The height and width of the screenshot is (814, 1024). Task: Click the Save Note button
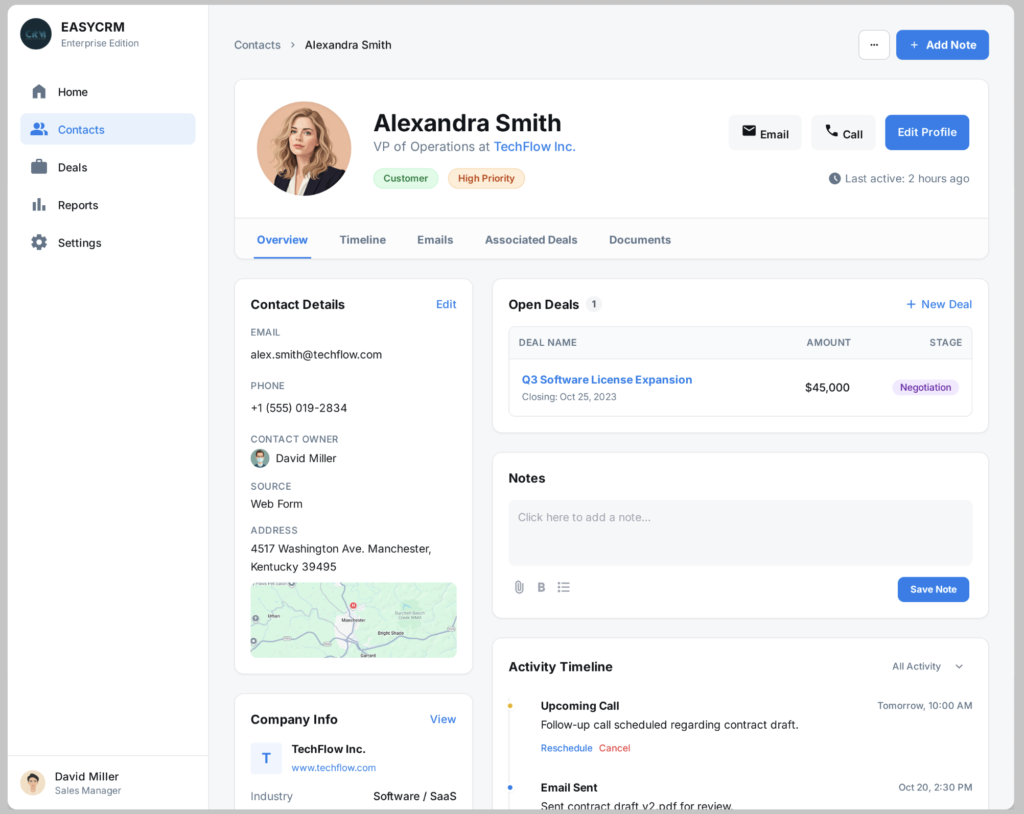(x=932, y=589)
